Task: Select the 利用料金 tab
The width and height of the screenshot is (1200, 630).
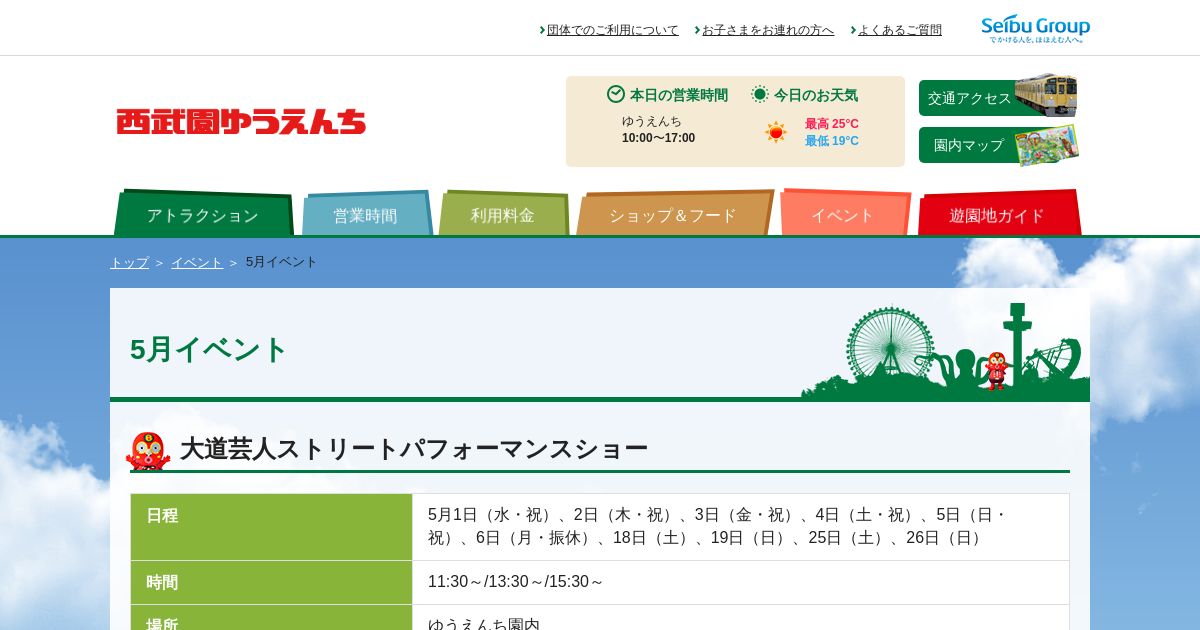Action: [x=503, y=213]
